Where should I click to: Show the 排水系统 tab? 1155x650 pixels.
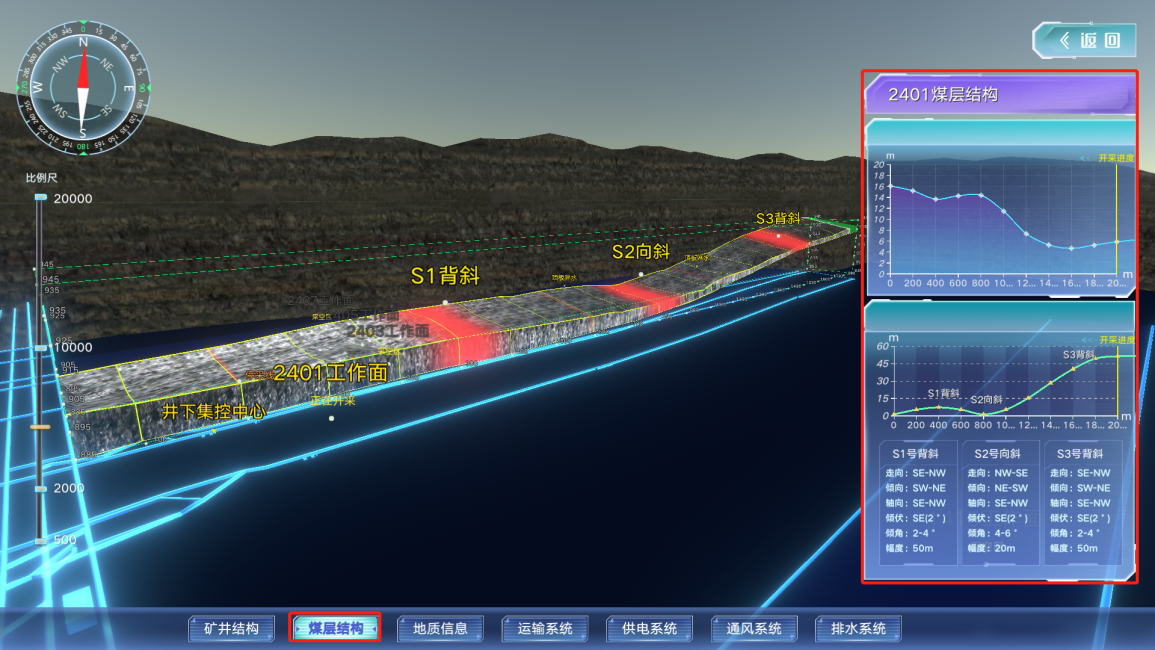pyautogui.click(x=858, y=629)
